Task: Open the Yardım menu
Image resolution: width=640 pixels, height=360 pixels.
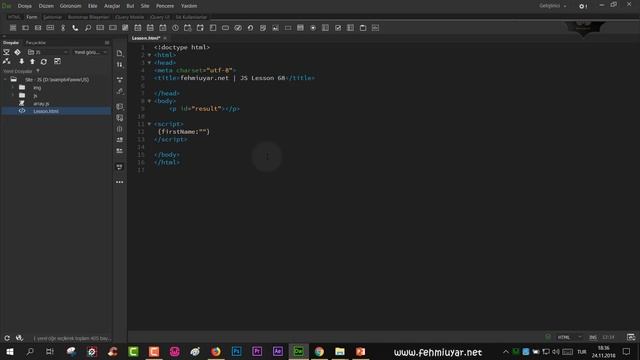Action: pos(189,6)
